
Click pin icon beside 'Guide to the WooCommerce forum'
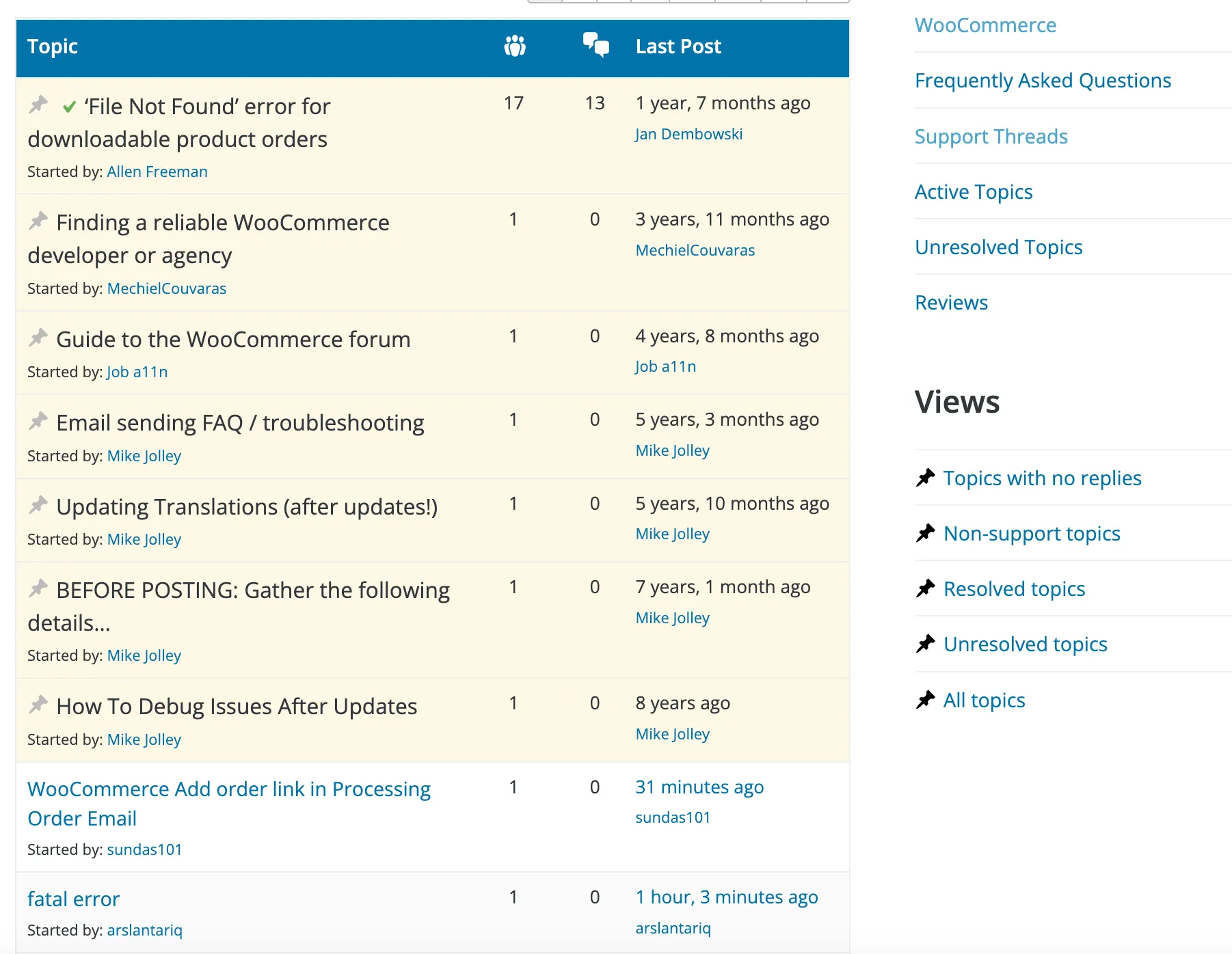click(x=38, y=338)
